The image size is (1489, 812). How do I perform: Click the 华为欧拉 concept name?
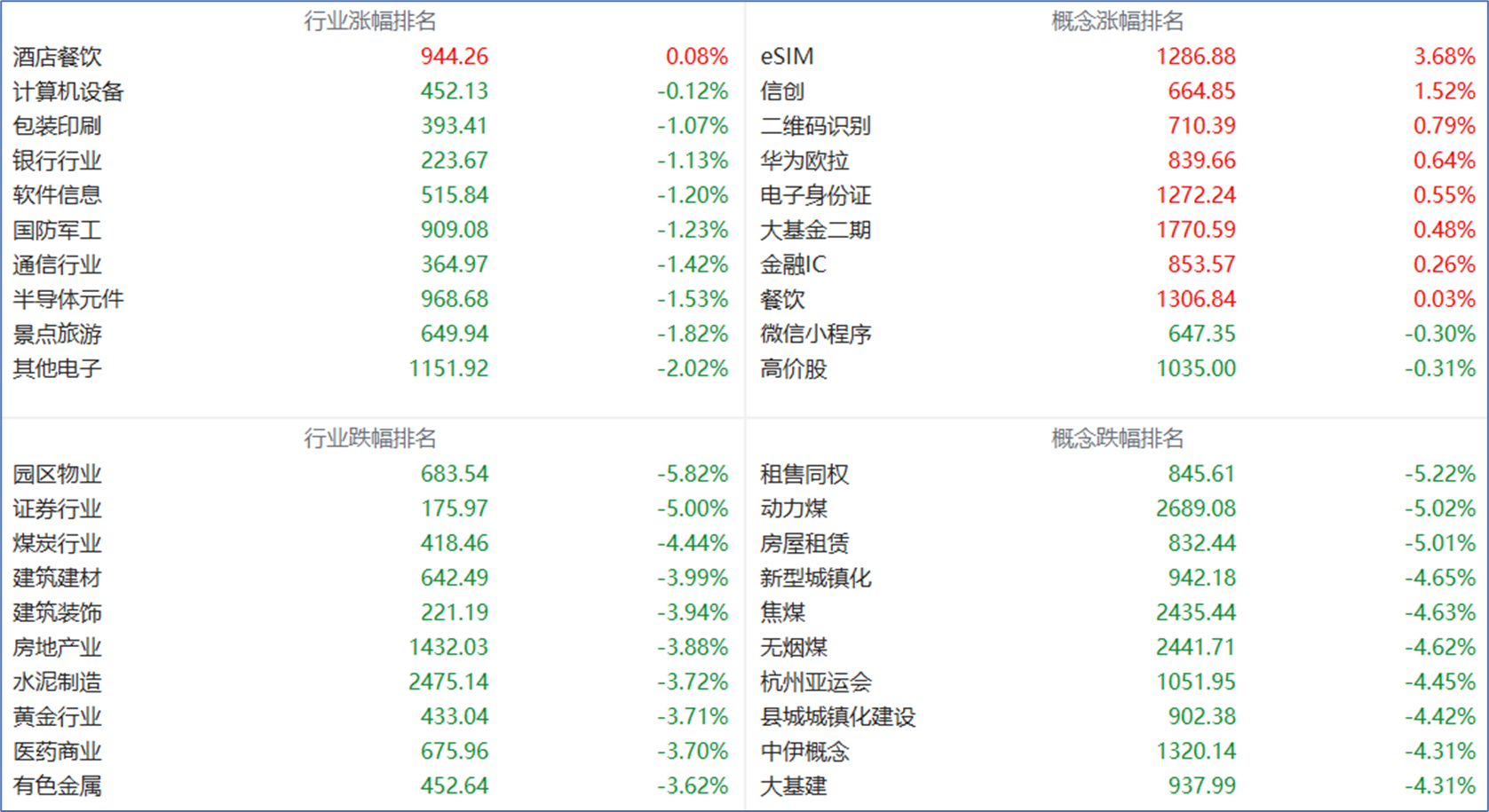[x=804, y=161]
